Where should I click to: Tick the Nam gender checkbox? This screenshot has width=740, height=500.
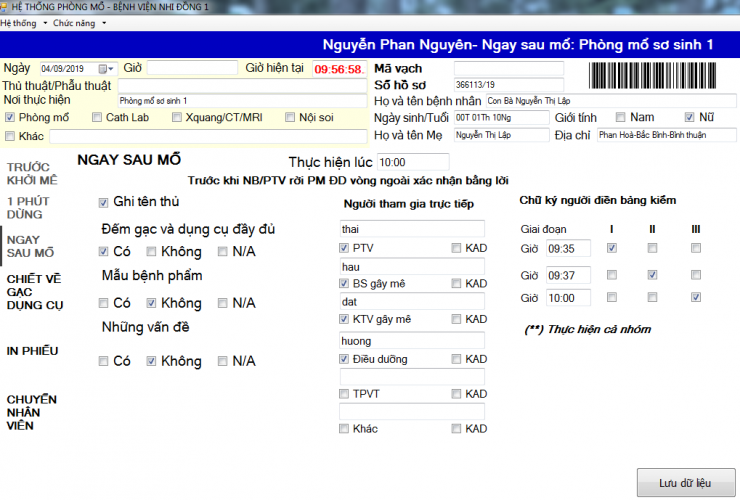620,118
